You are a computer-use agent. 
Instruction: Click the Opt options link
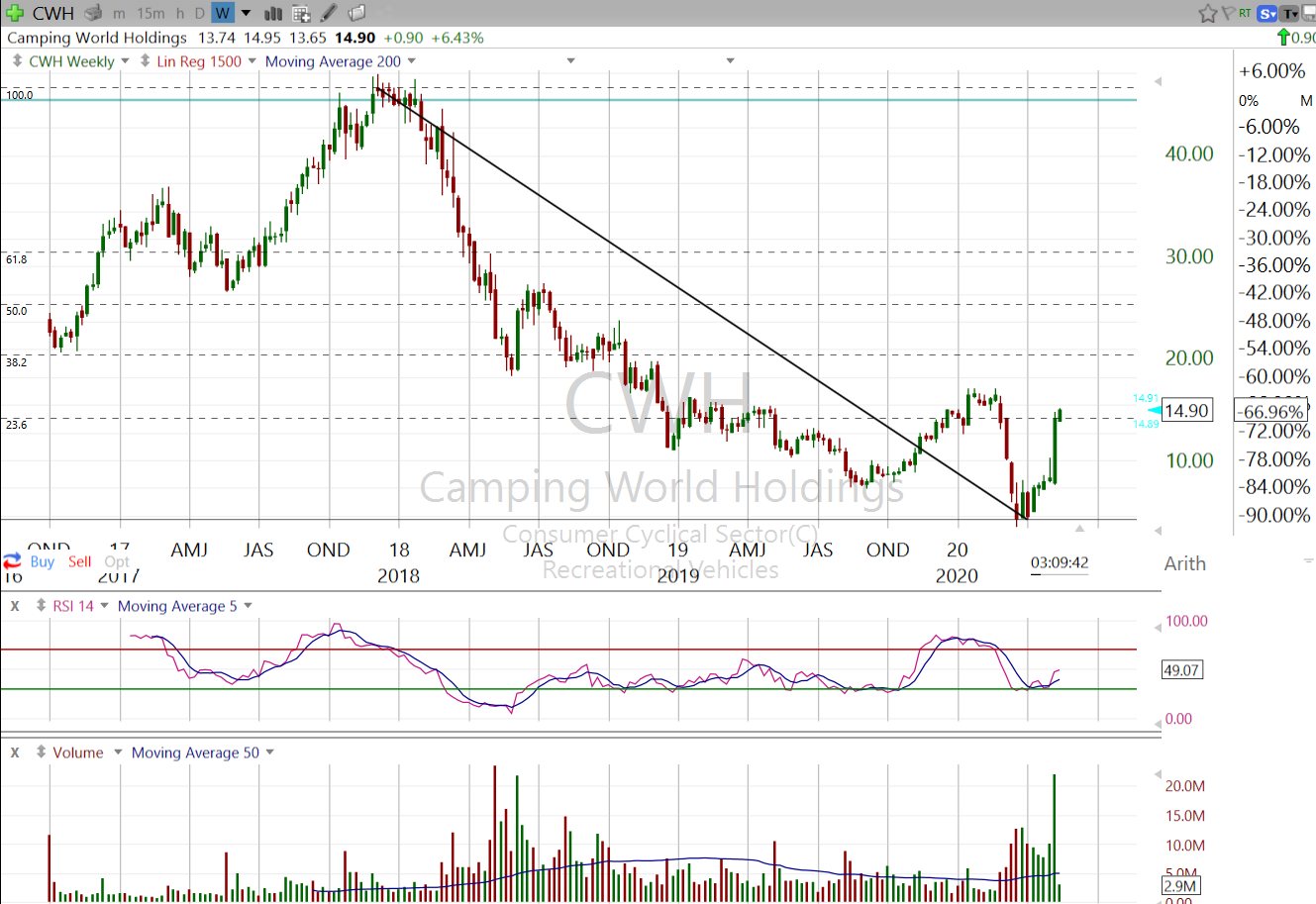[117, 561]
